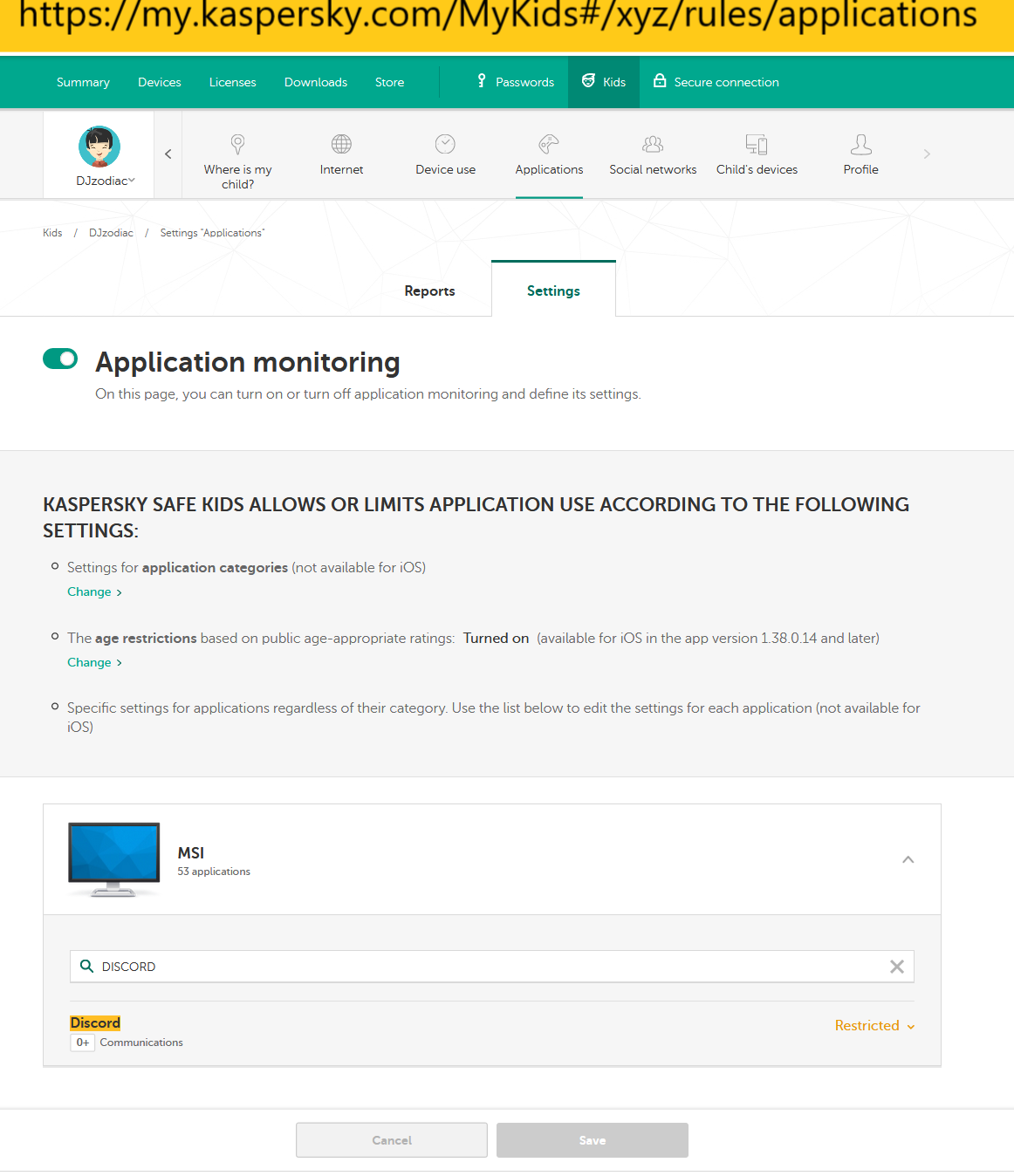The height and width of the screenshot is (1176, 1014).
Task: Open Where is my child section
Action: 237,161
